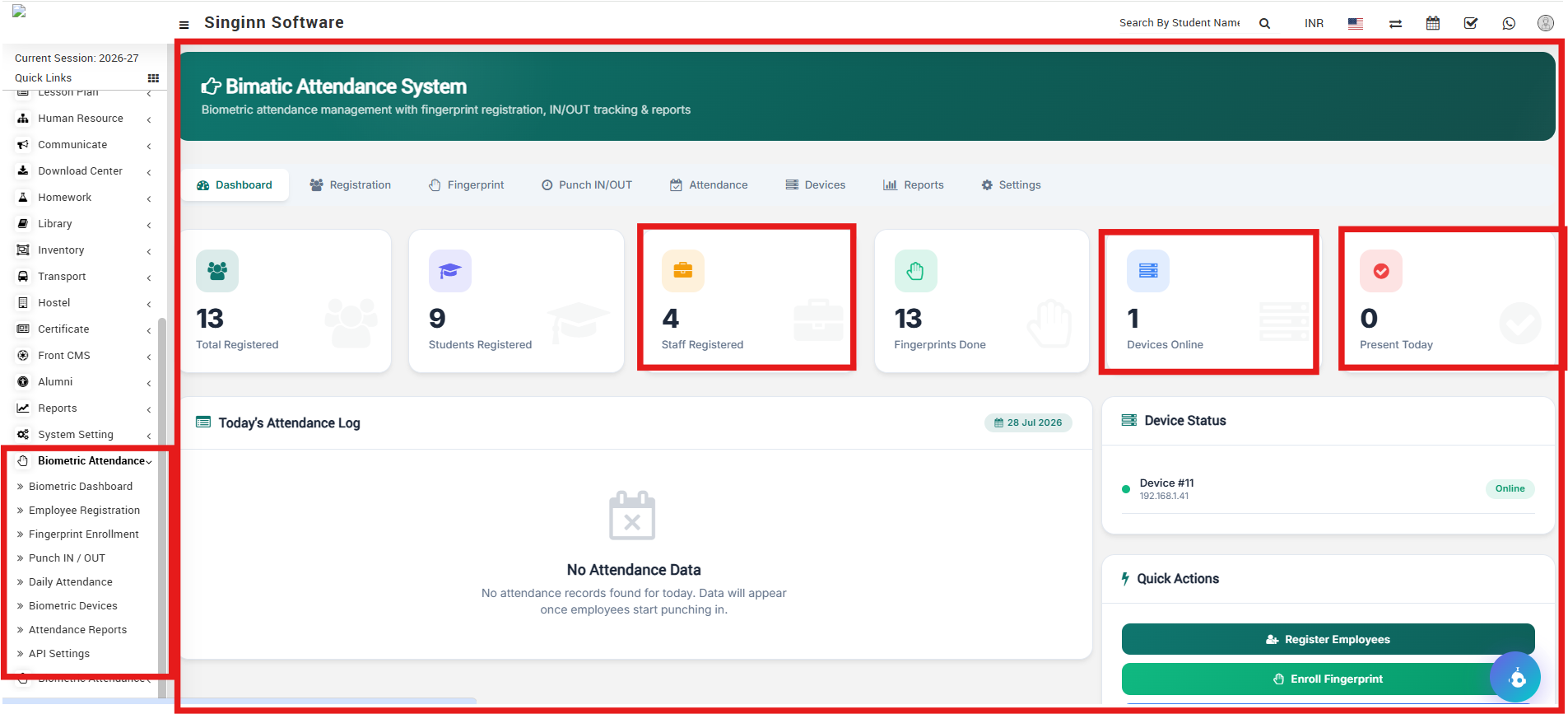The height and width of the screenshot is (714, 1568).
Task: Click the Human Resource sitemap icon
Action: 23,119
